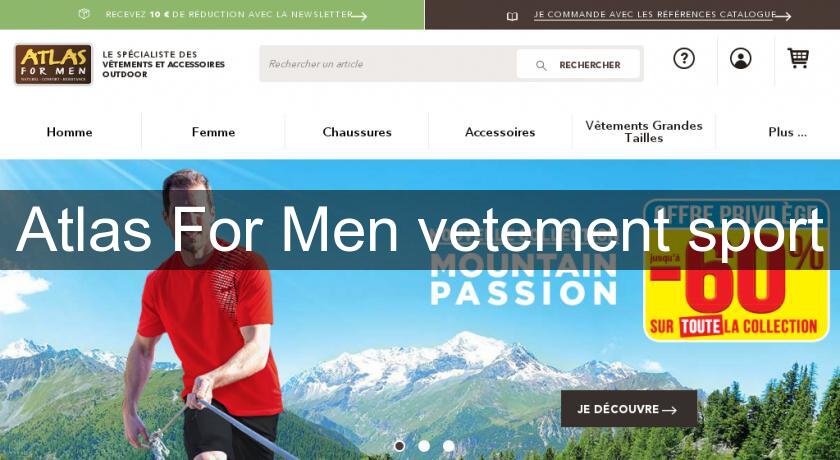Click the newsletter banner arrow icon
Image resolution: width=840 pixels, height=460 pixels.
pyautogui.click(x=359, y=16)
